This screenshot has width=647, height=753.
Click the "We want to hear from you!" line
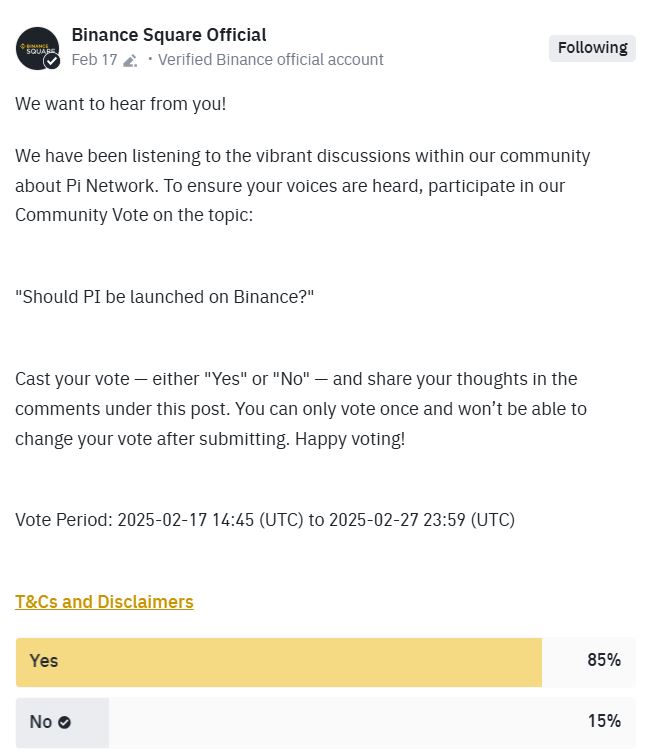[121, 104]
